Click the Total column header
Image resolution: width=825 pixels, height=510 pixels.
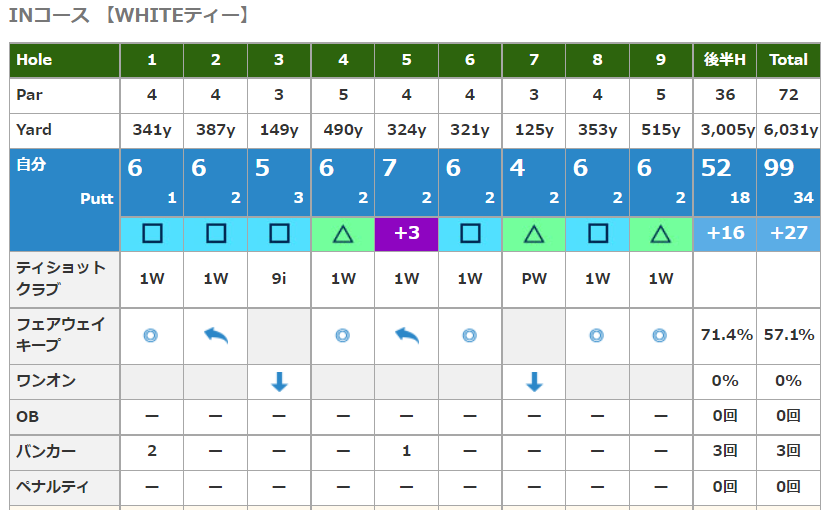[x=788, y=60]
